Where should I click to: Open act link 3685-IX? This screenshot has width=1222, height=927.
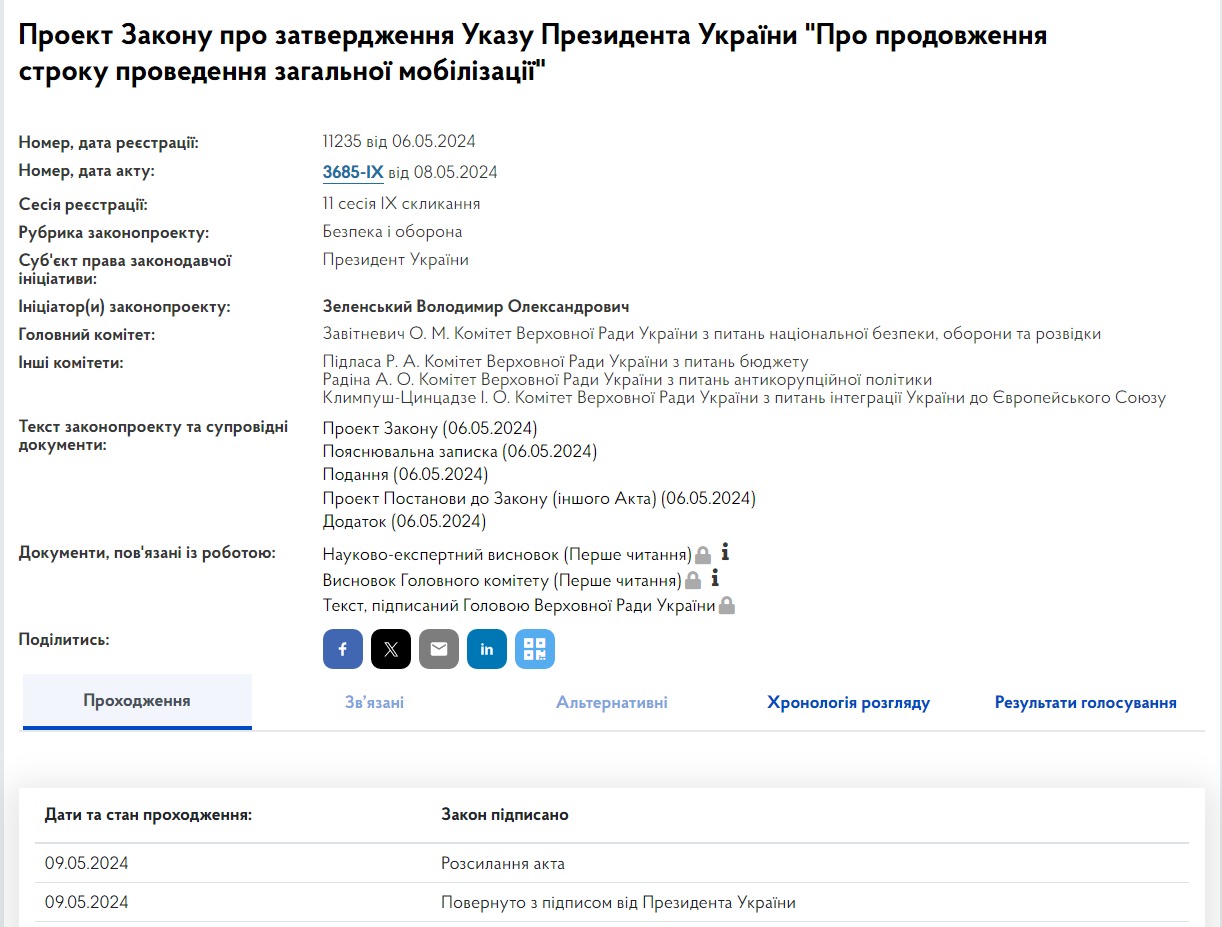click(353, 172)
